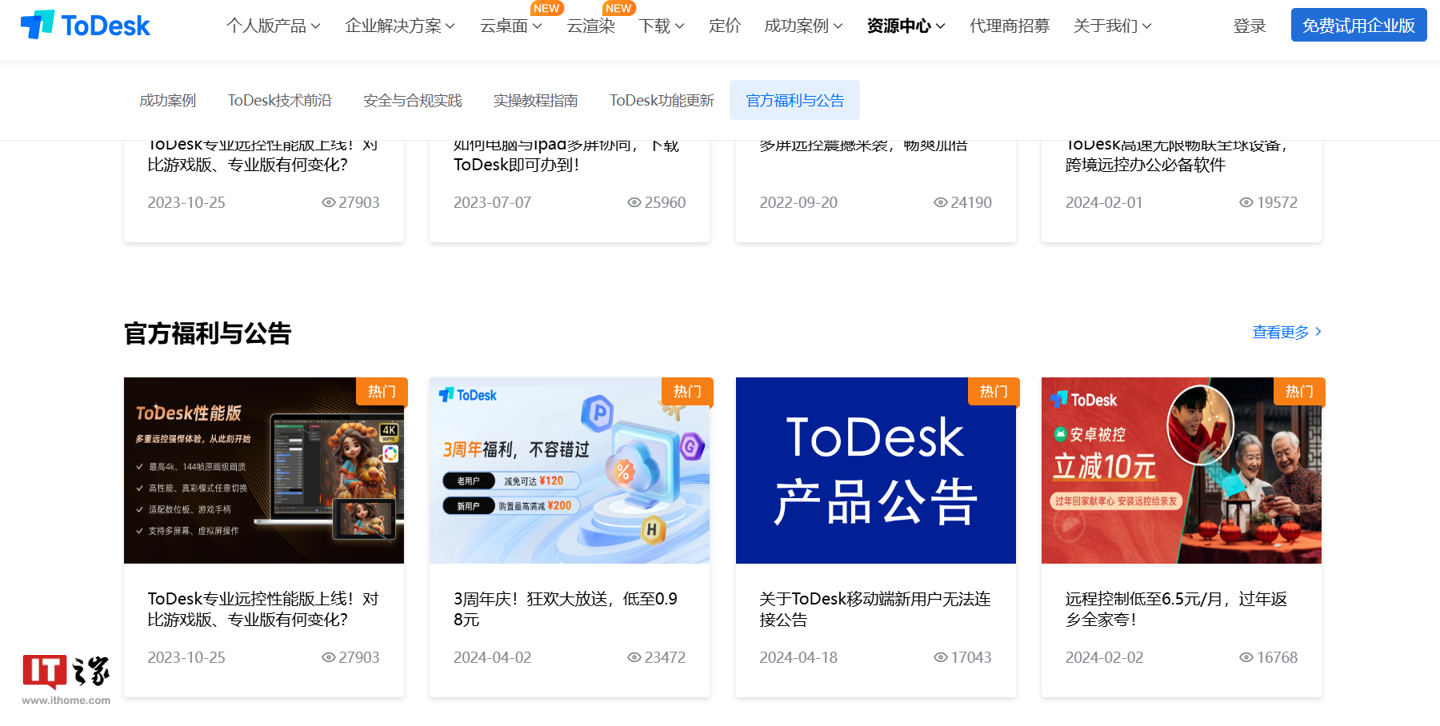Click the date 2024-04-02
The image size is (1440, 726).
[x=492, y=657]
